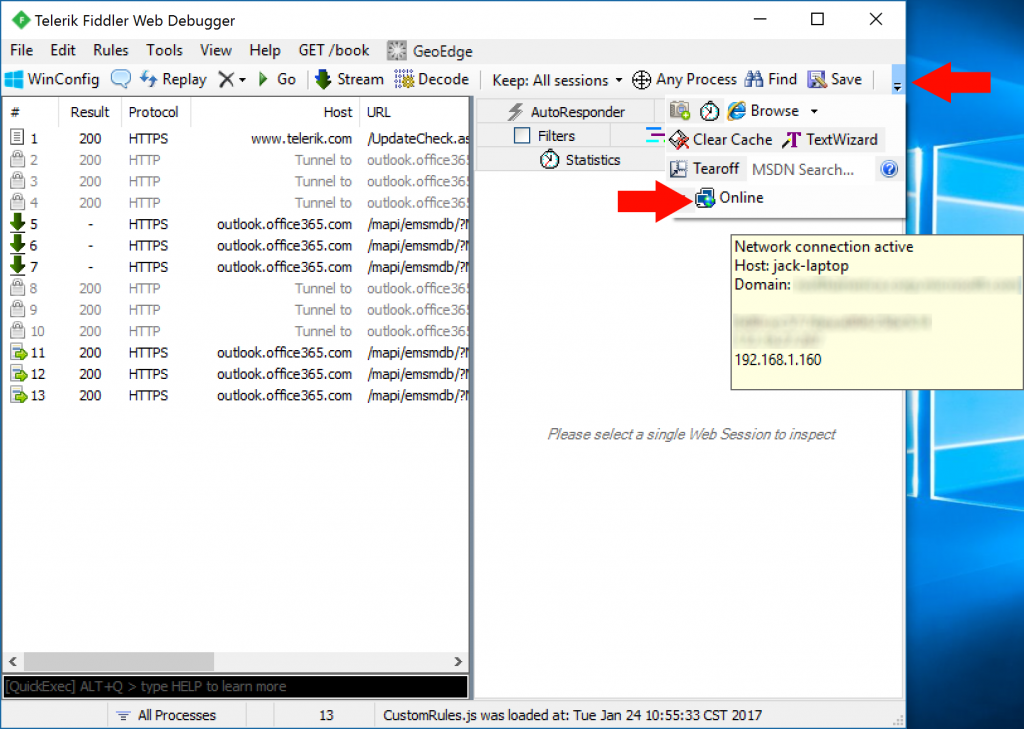Enable the Filters checkbox
This screenshot has height=729, width=1024.
[x=522, y=136]
